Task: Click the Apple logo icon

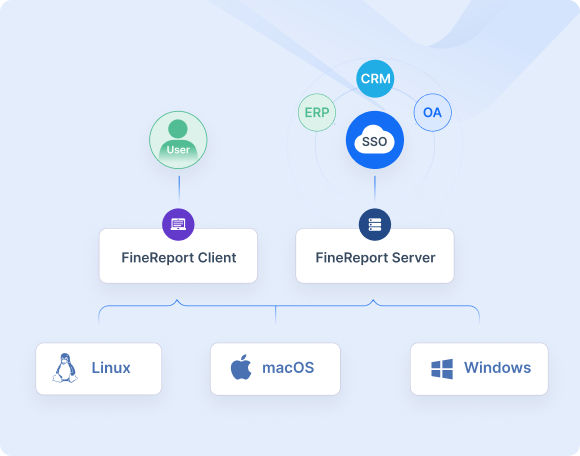Action: 241,367
